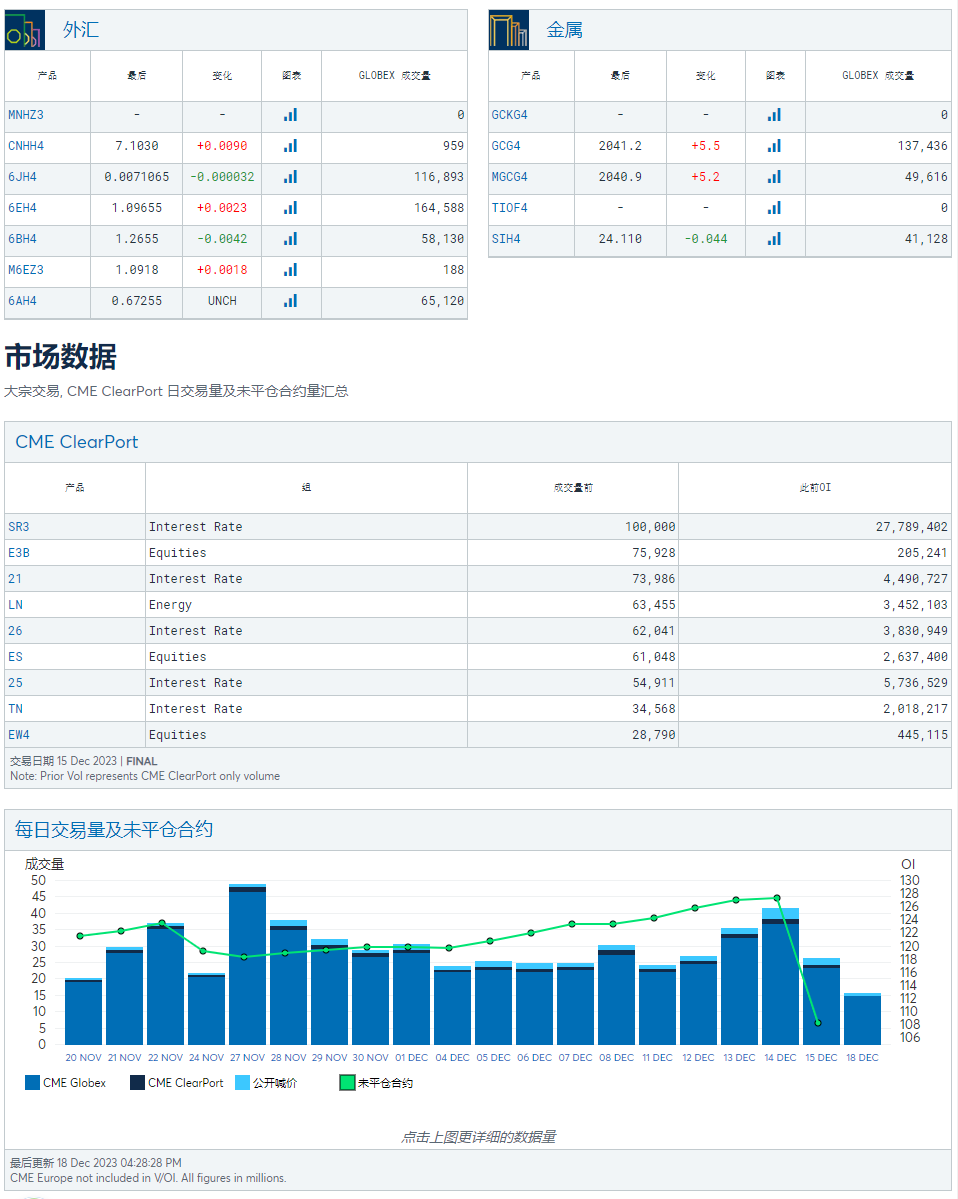Click the 20 NOV date label
The height and width of the screenshot is (1199, 958).
[83, 1058]
